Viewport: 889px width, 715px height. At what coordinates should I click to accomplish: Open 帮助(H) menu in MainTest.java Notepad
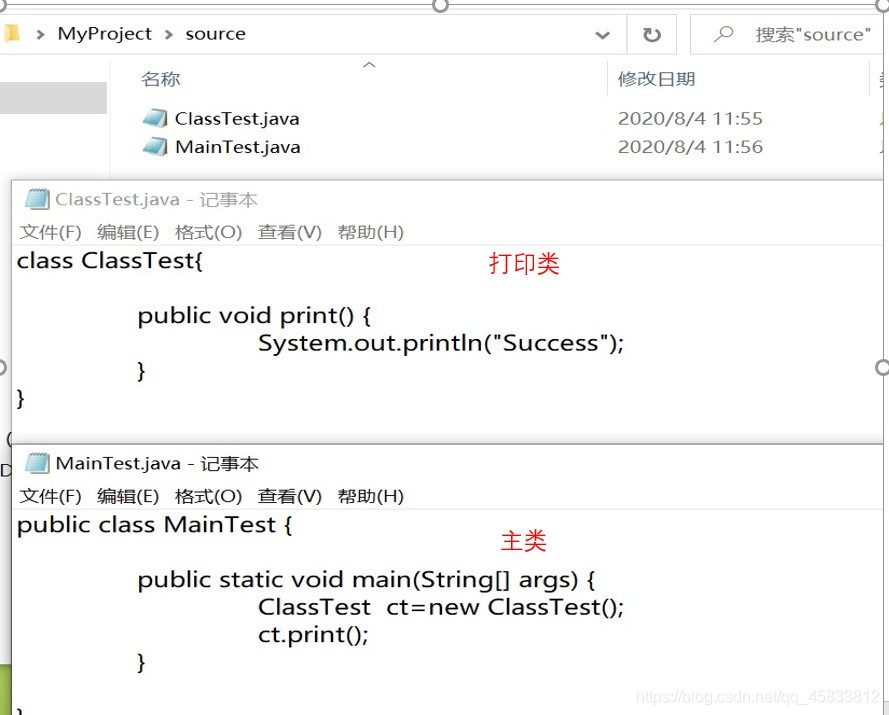tap(371, 496)
